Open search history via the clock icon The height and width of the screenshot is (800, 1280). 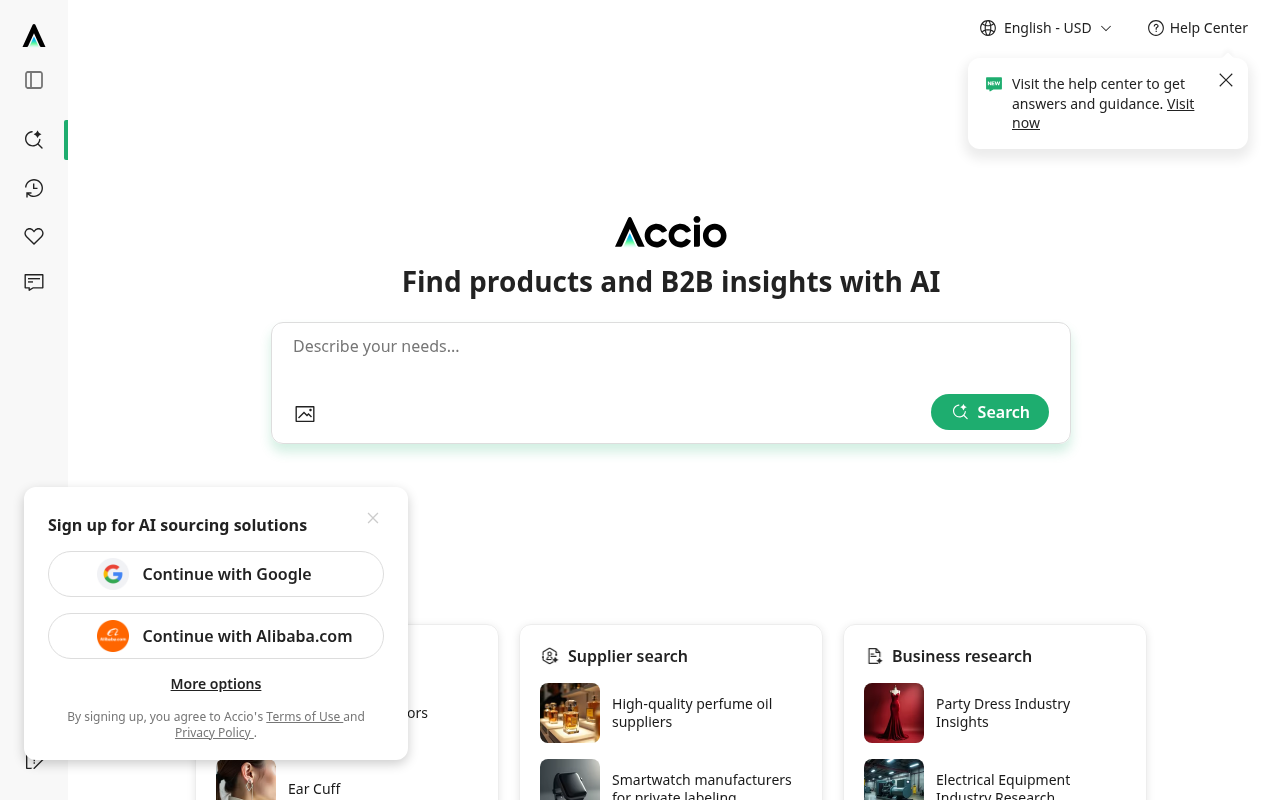(x=33, y=188)
